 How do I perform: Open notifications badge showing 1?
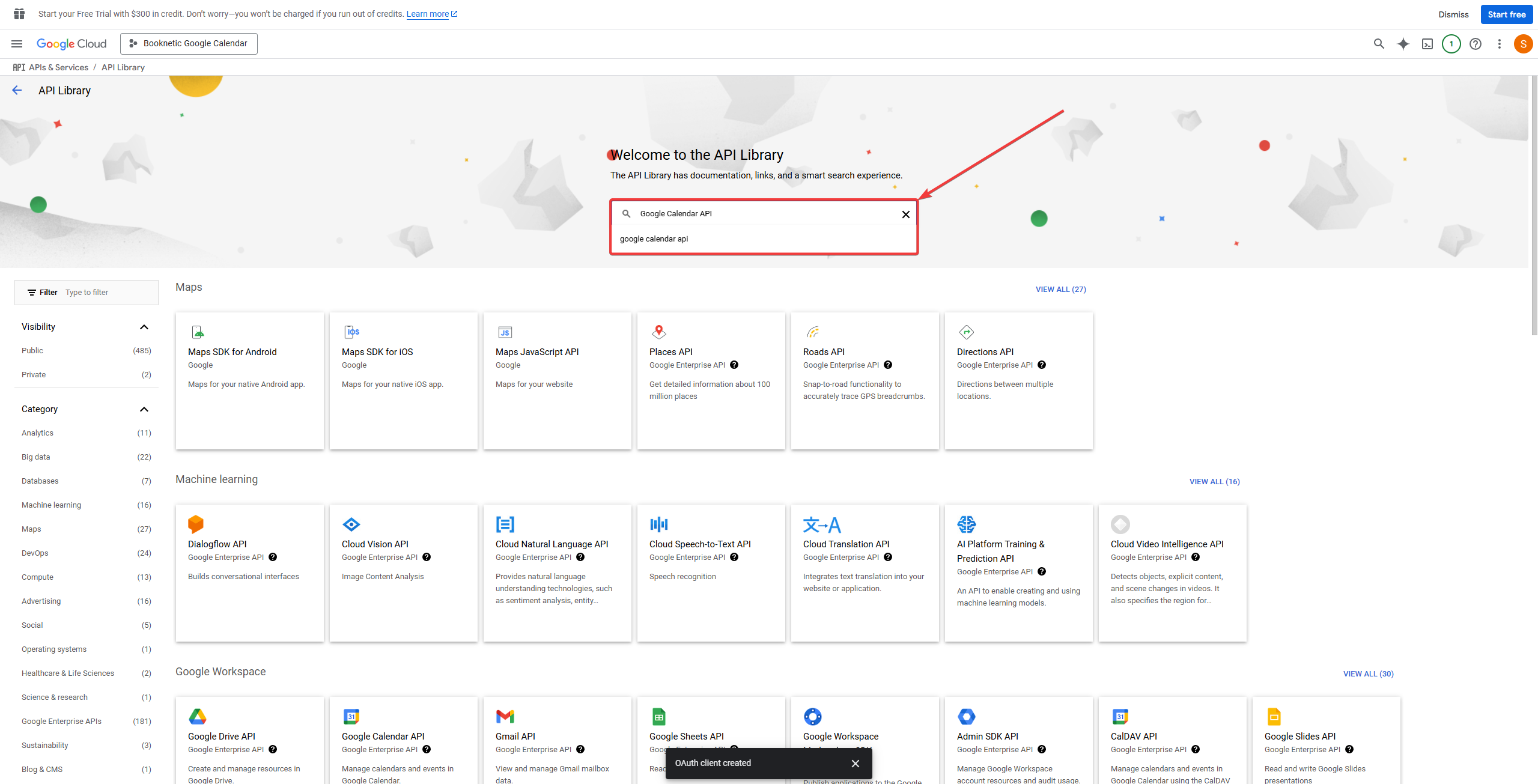click(1451, 44)
